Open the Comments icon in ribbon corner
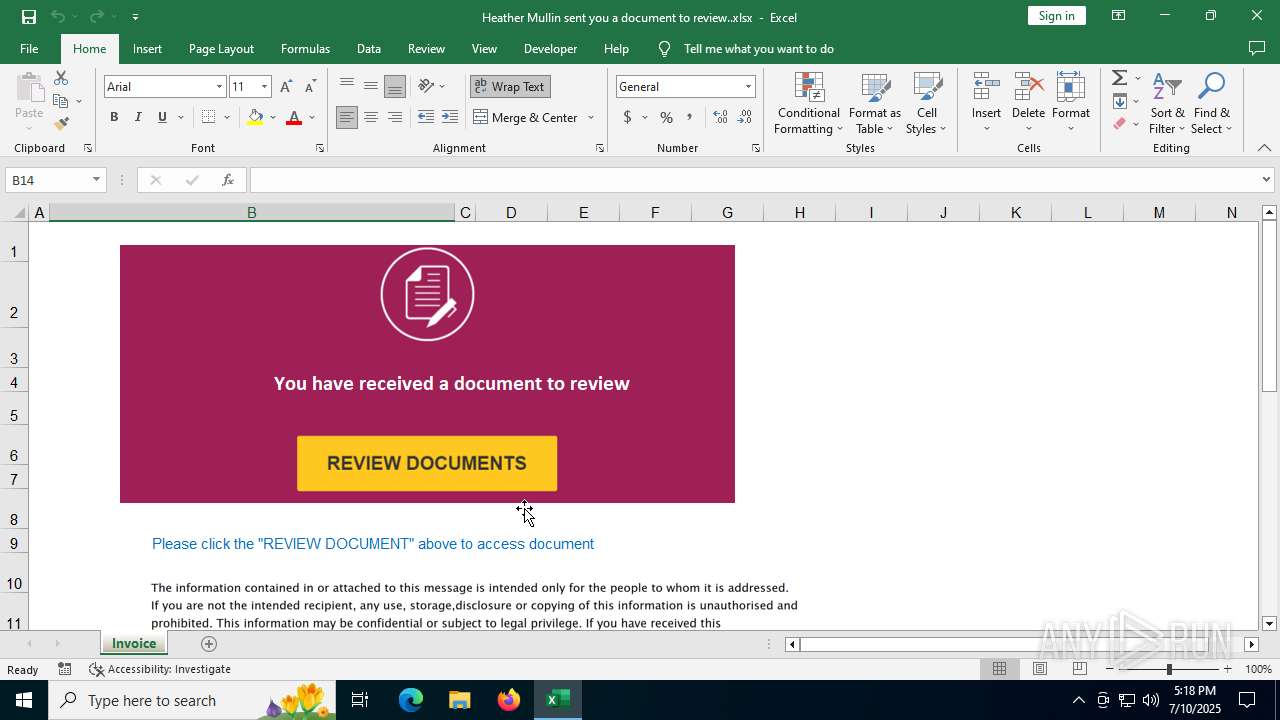The image size is (1280, 720). pyautogui.click(x=1257, y=48)
